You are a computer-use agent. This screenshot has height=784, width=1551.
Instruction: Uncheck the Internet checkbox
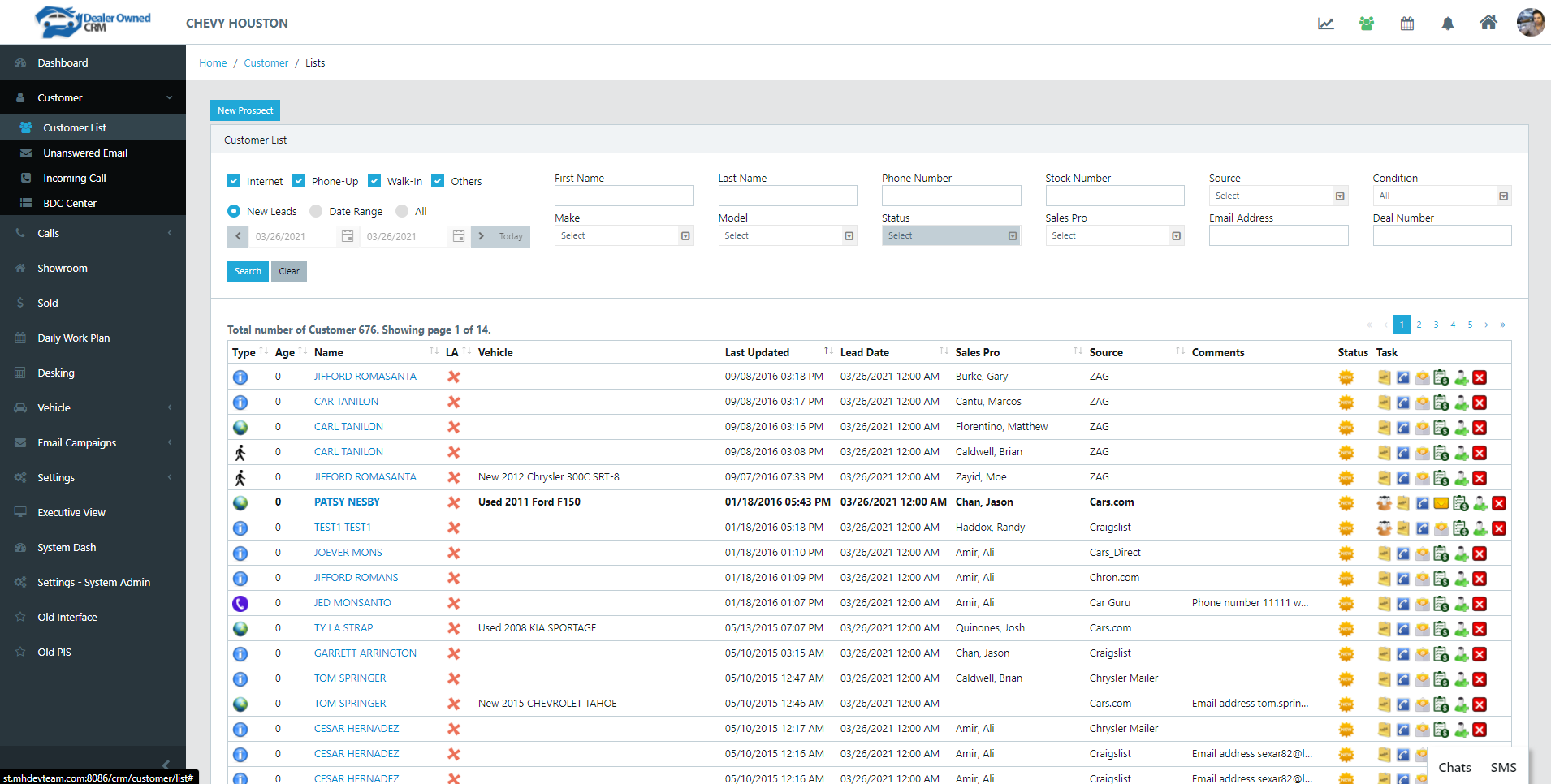tap(234, 181)
